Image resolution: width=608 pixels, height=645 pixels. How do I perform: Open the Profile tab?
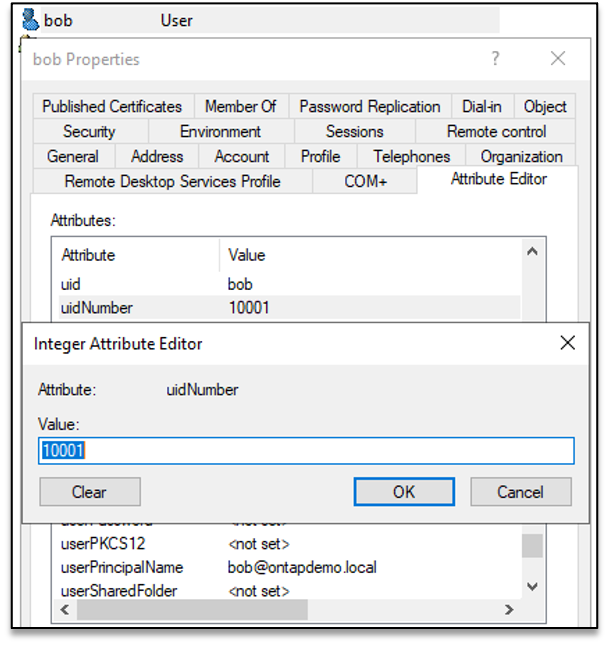321,156
